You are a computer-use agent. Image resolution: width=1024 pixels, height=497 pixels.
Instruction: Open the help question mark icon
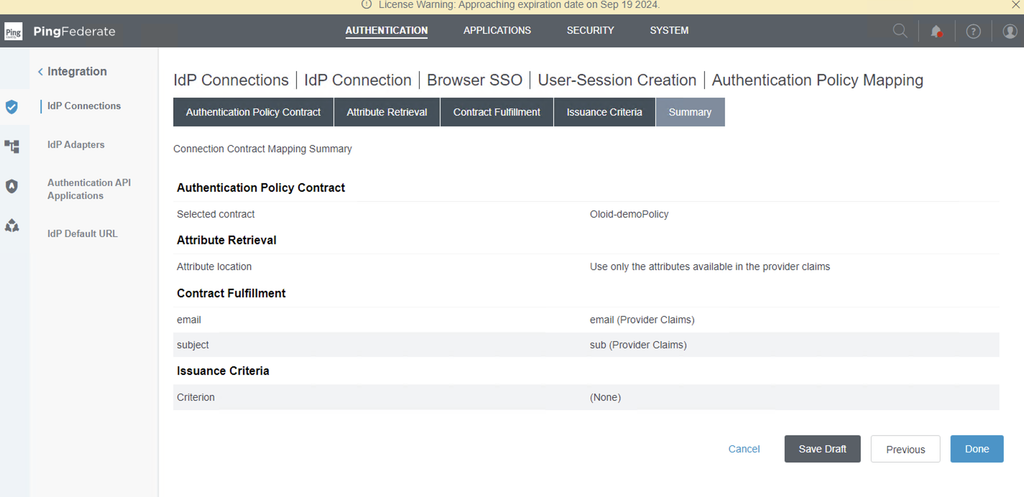click(973, 31)
